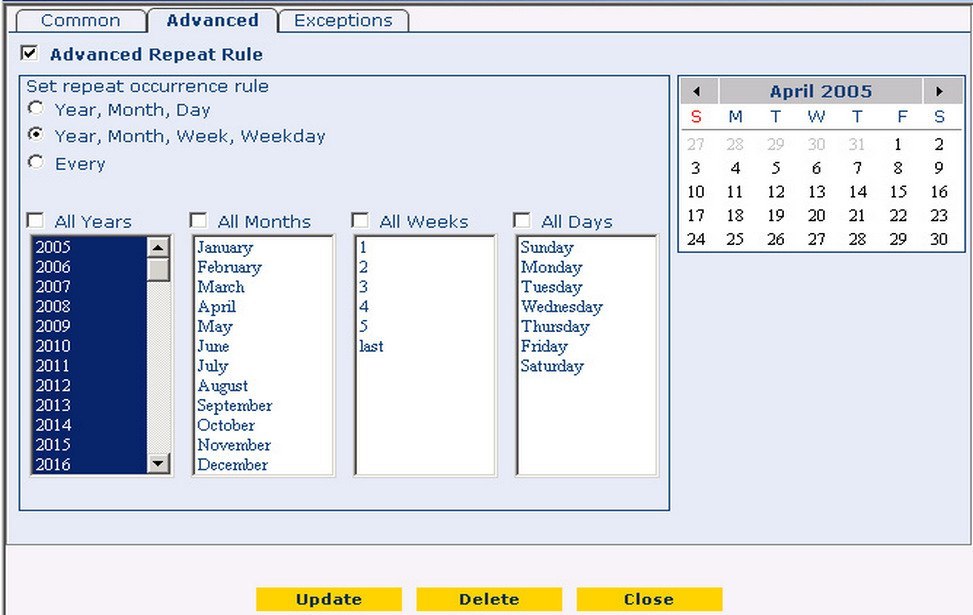This screenshot has width=973, height=615.
Task: Click the Delete button
Action: coord(488,599)
